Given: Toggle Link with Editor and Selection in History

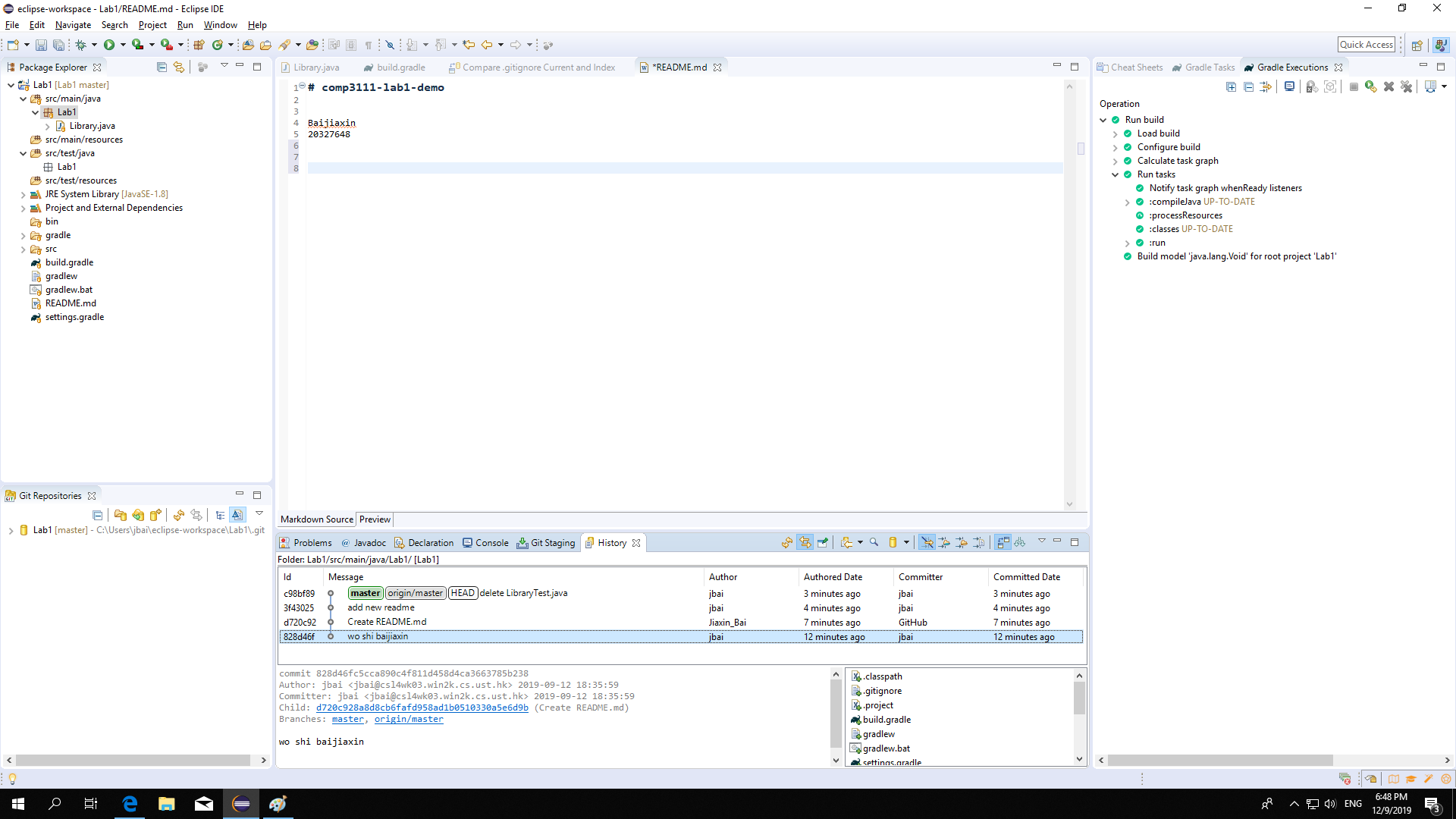Looking at the screenshot, I should (x=805, y=543).
